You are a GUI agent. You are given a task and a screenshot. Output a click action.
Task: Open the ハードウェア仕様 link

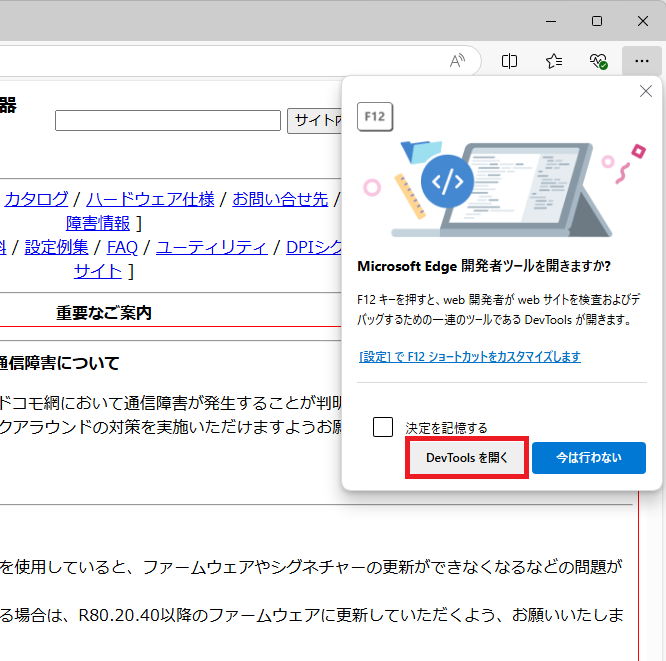tap(150, 199)
